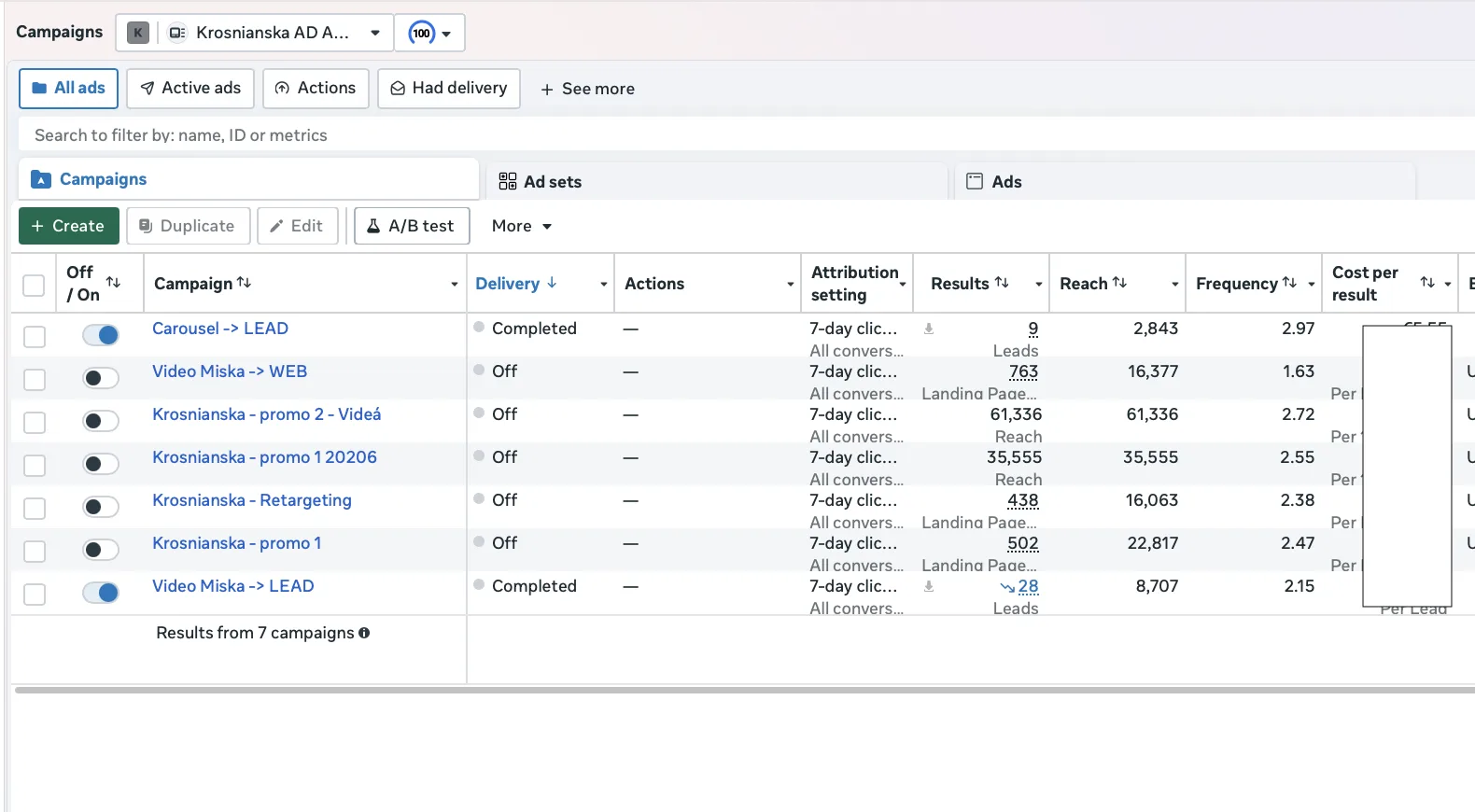This screenshot has width=1475, height=812.
Task: Sort by Reach arrows icon
Action: 1119,282
